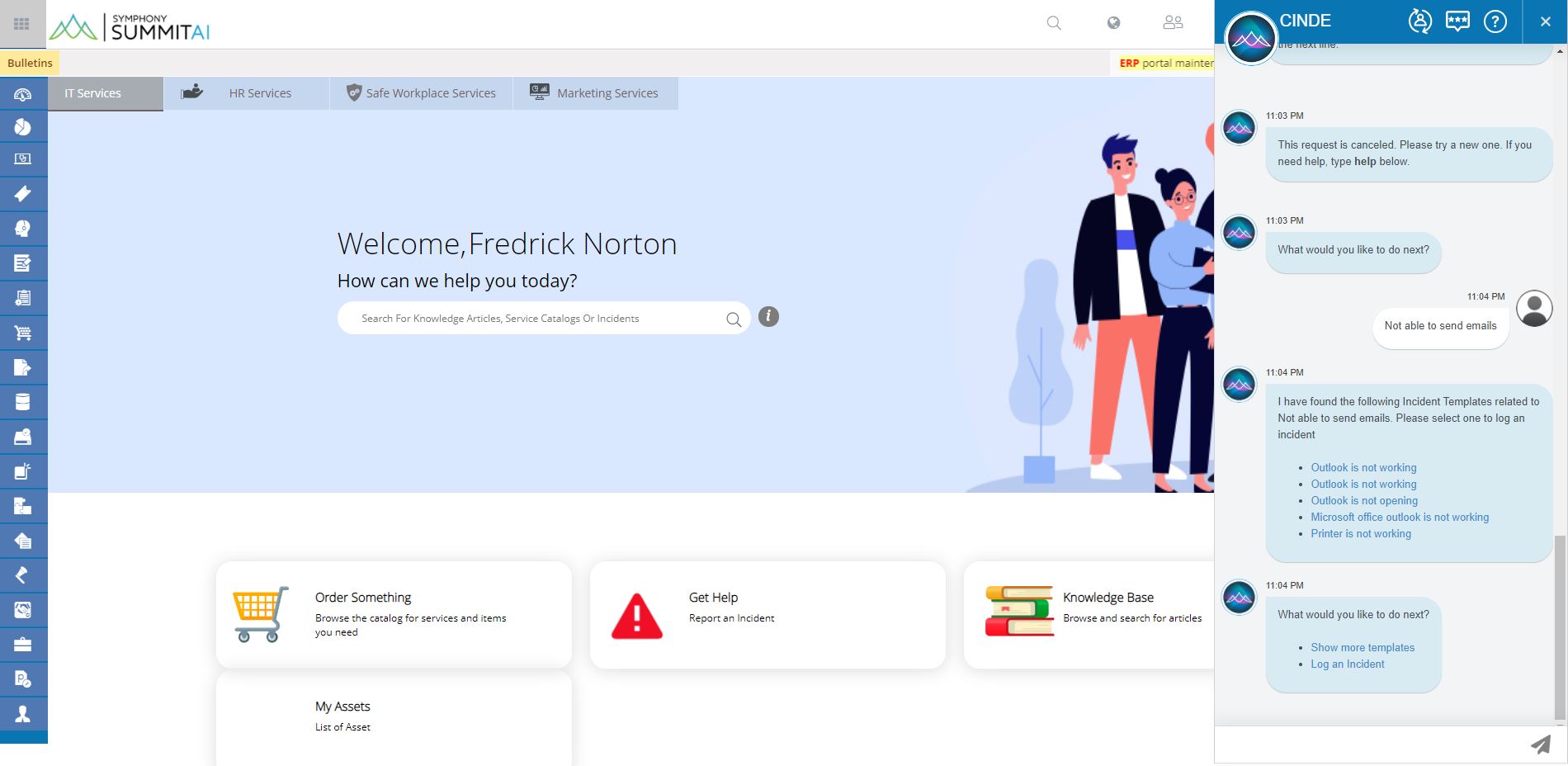
Task: Open CINDE feedback rating stars icon
Action: (1457, 21)
